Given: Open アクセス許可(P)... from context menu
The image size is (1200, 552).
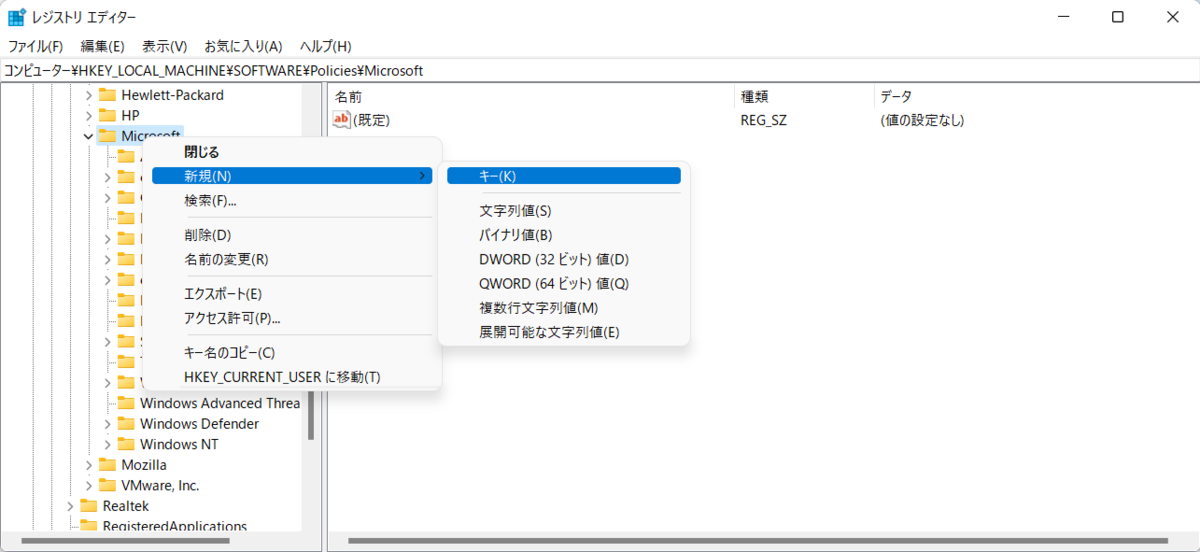Looking at the screenshot, I should click(292, 318).
